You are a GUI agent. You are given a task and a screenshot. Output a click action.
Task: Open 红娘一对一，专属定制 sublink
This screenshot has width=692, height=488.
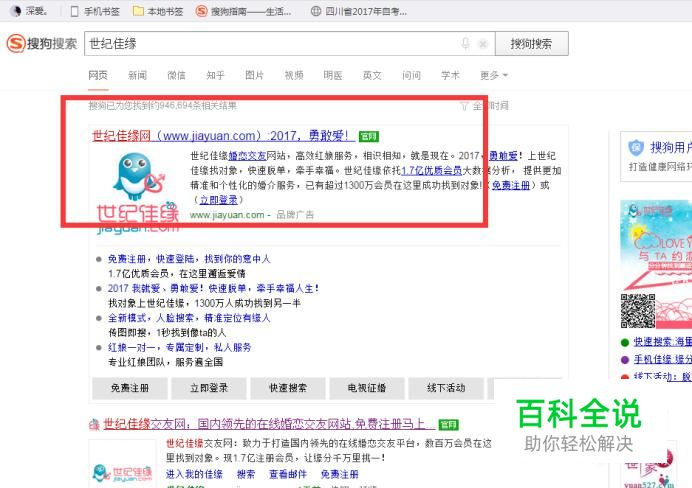click(180, 348)
